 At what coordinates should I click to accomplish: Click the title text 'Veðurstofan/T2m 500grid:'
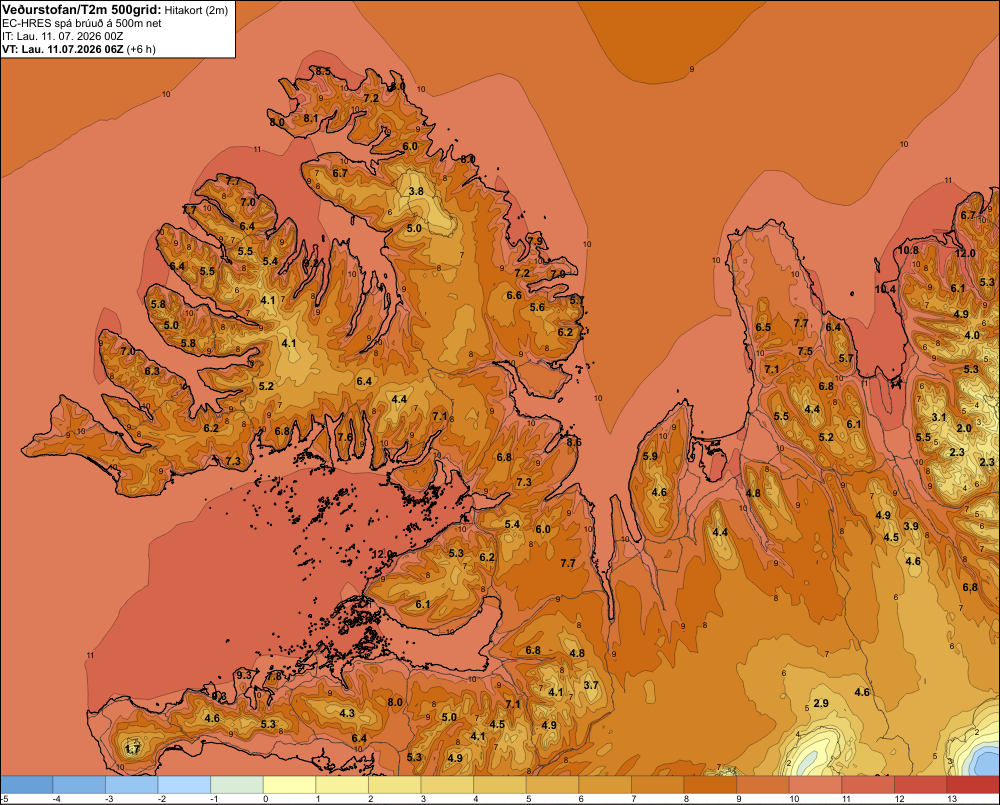coord(82,10)
